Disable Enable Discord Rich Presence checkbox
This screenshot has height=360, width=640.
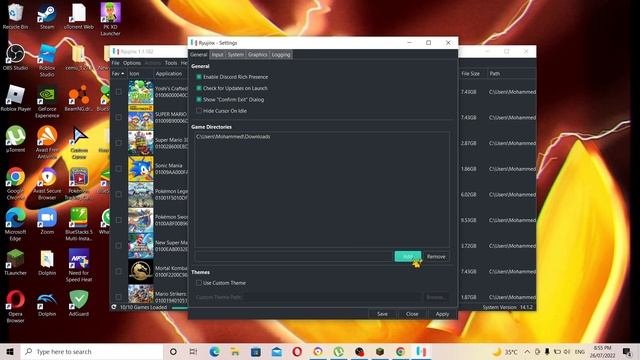pos(199,77)
